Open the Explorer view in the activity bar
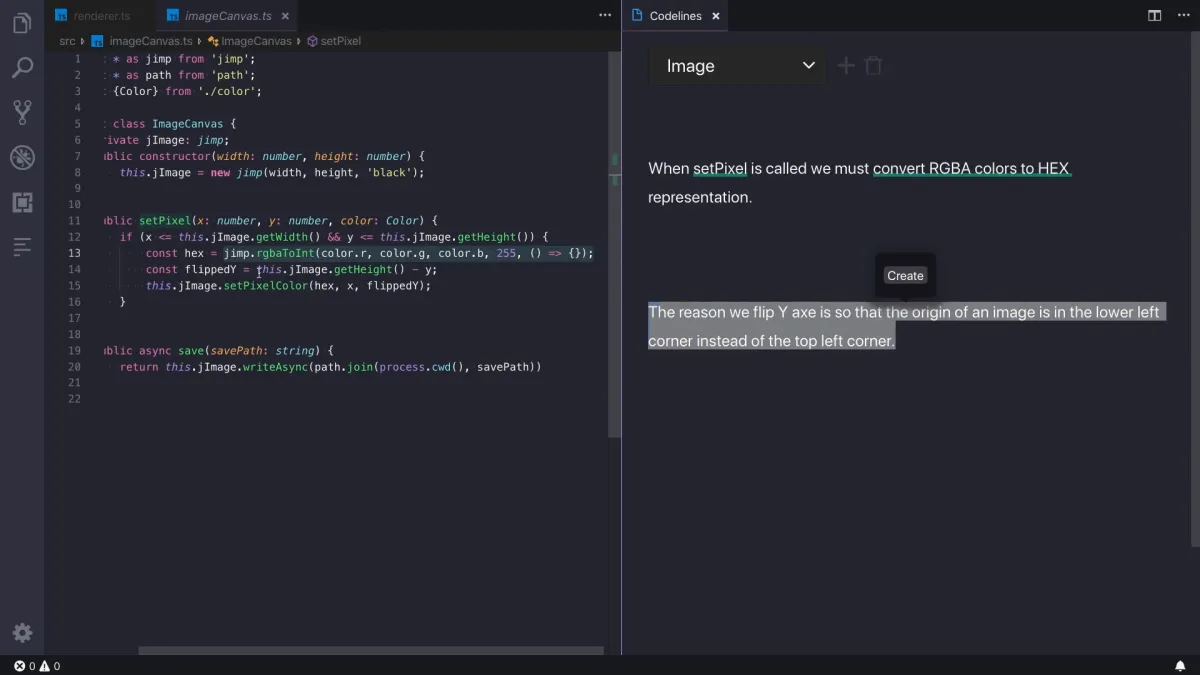 [x=22, y=22]
